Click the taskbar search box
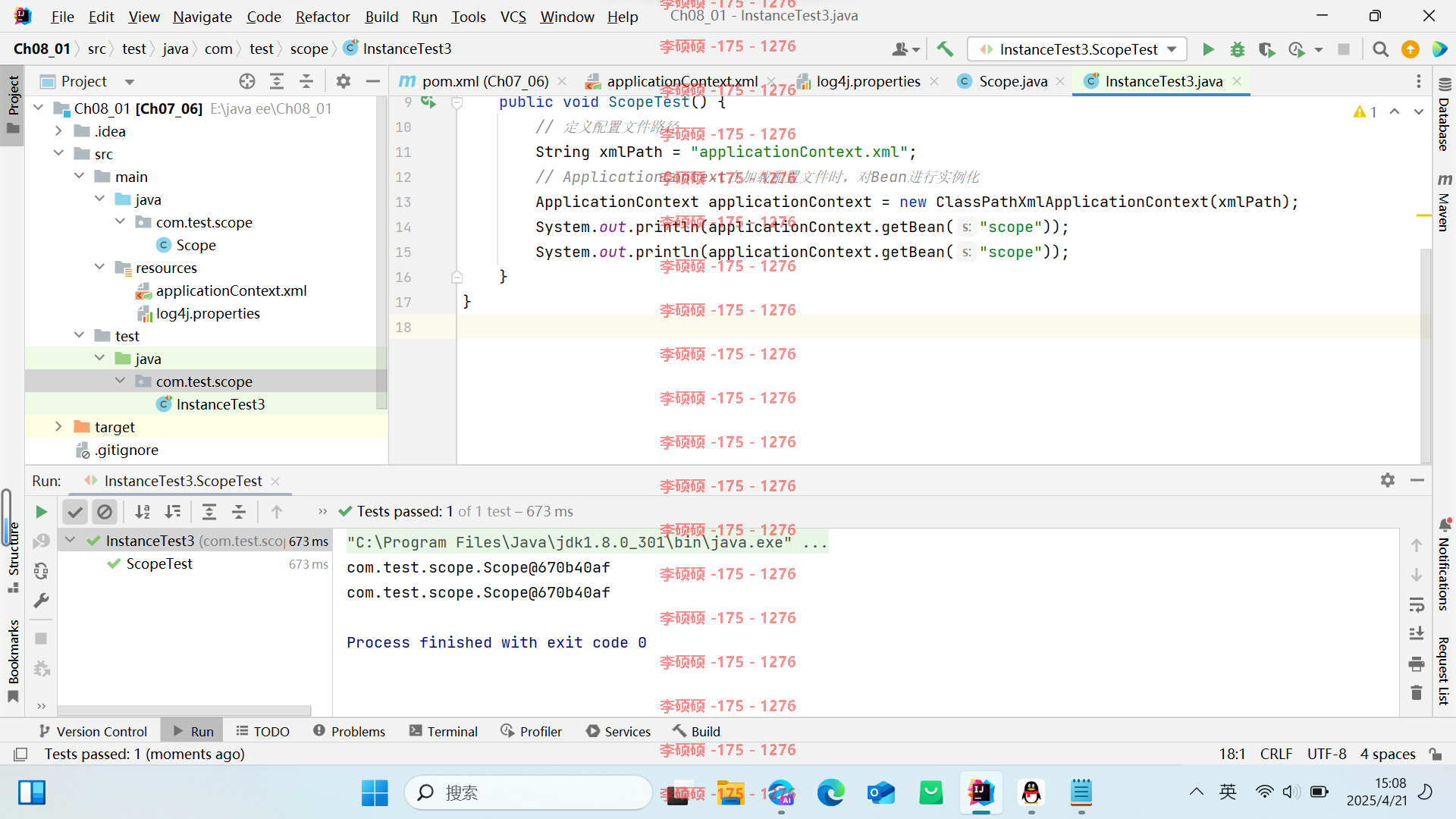This screenshot has height=819, width=1456. coord(529,792)
